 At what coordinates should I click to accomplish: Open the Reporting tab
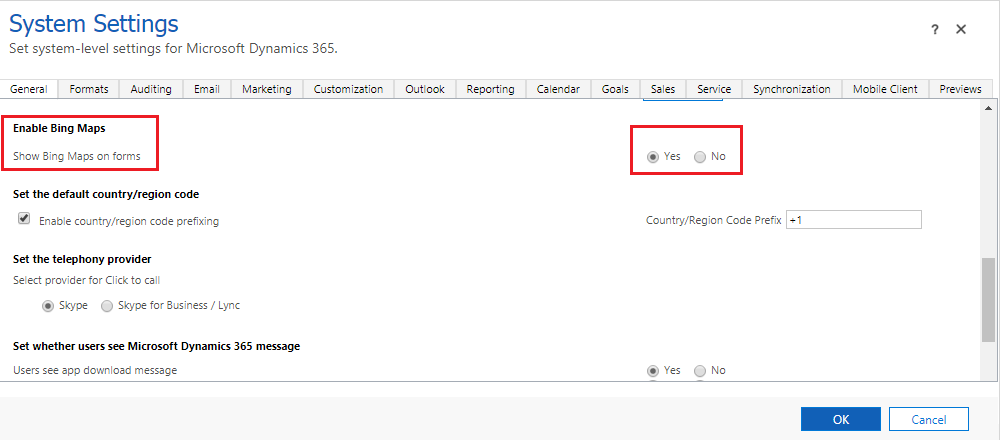490,89
